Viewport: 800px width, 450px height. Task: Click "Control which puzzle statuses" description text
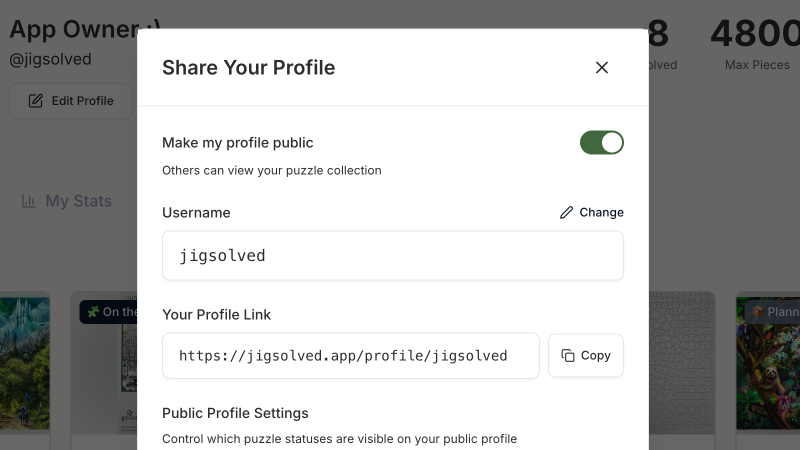click(339, 439)
